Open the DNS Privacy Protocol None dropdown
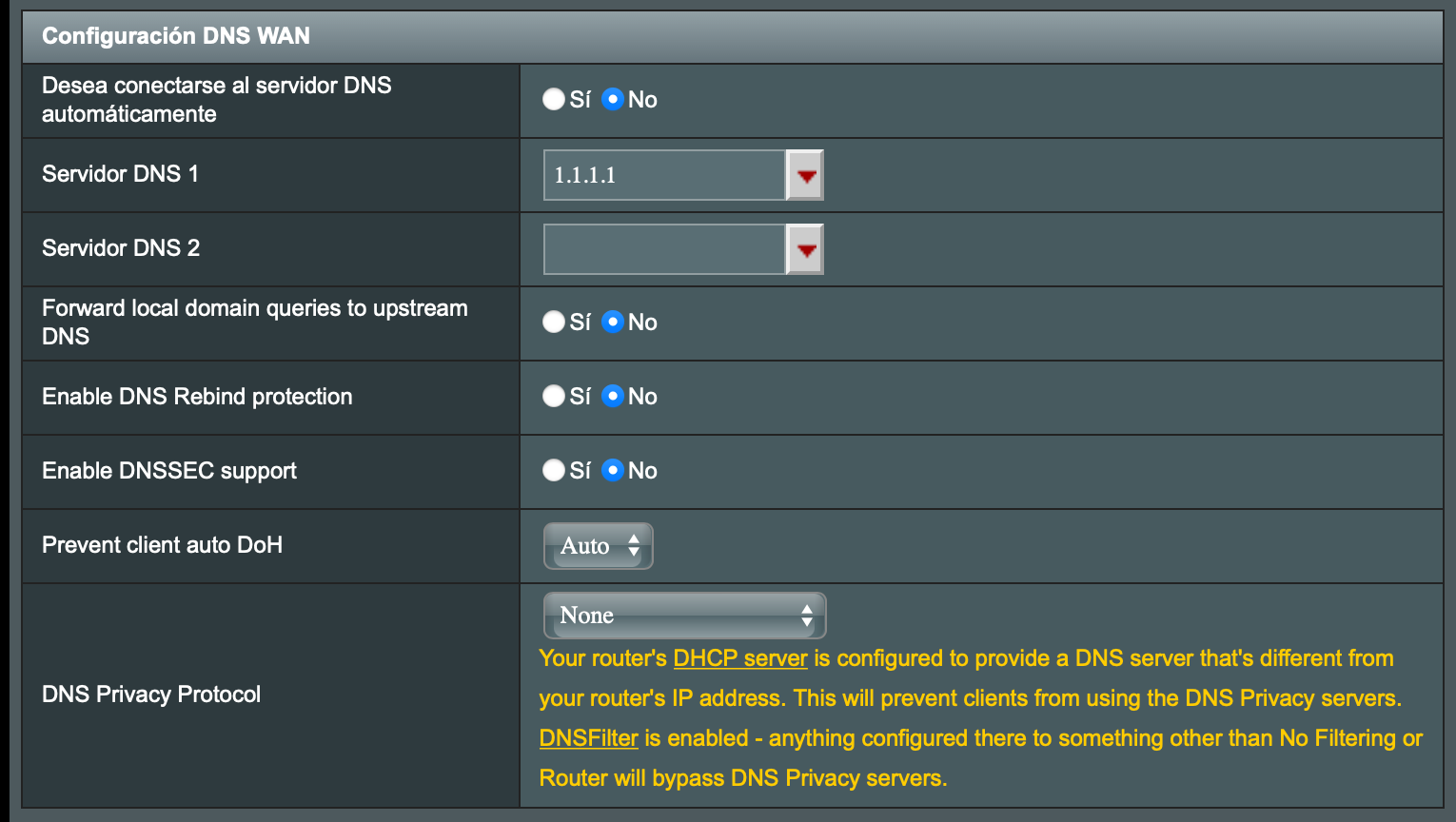 pos(684,616)
